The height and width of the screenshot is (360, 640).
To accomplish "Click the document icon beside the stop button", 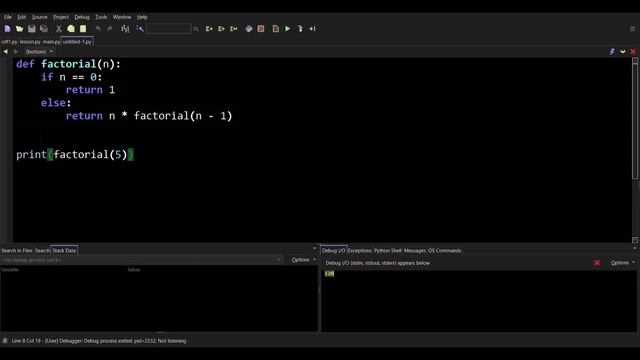I will (276, 29).
